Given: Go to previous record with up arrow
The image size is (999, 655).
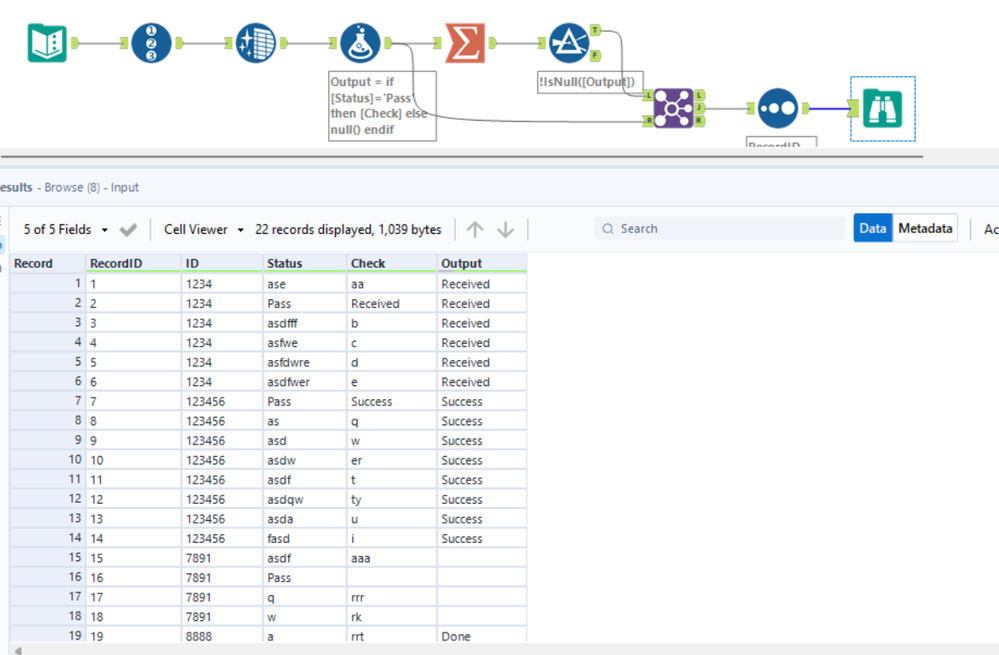Looking at the screenshot, I should [x=475, y=229].
